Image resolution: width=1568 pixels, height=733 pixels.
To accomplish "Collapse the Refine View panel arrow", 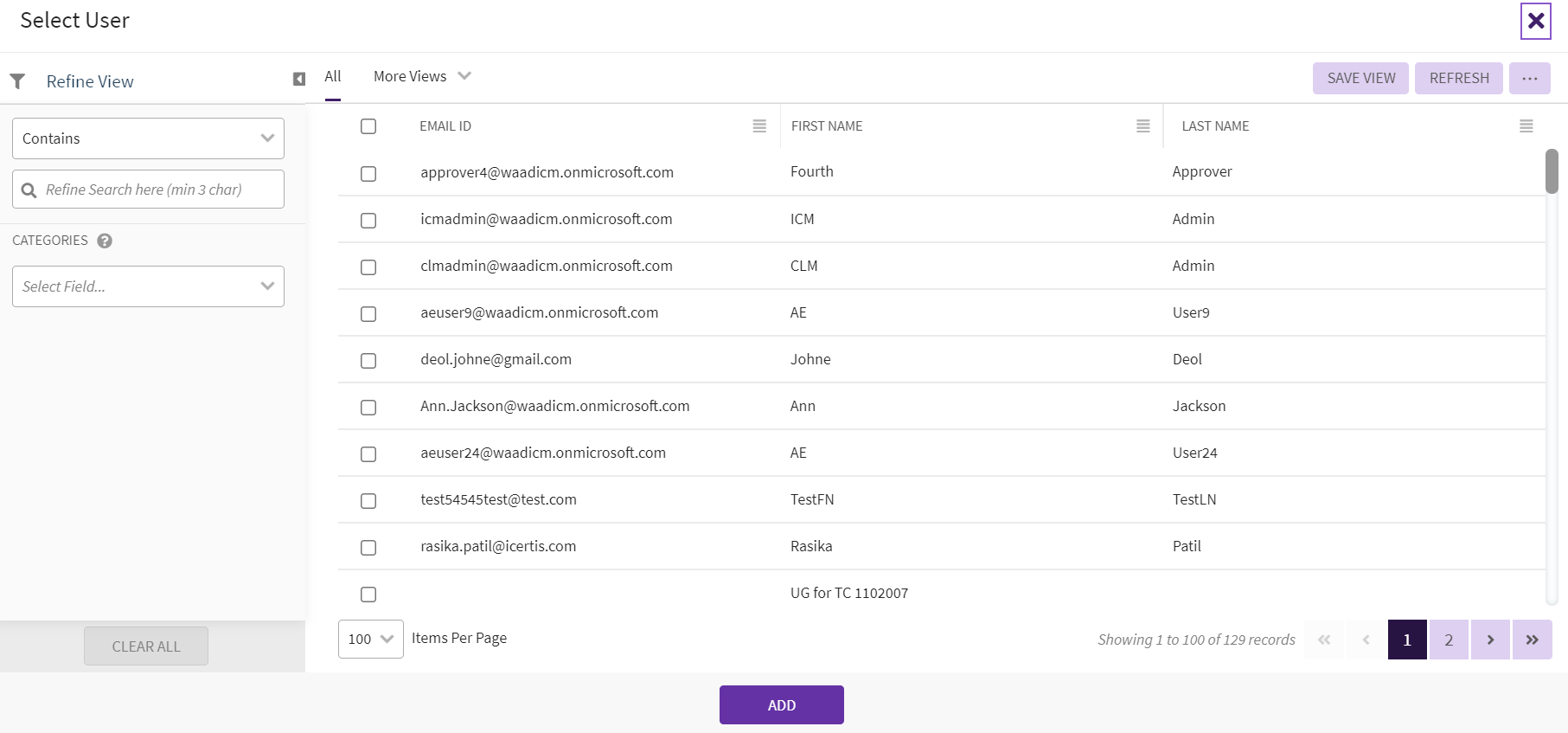I will pyautogui.click(x=299, y=80).
